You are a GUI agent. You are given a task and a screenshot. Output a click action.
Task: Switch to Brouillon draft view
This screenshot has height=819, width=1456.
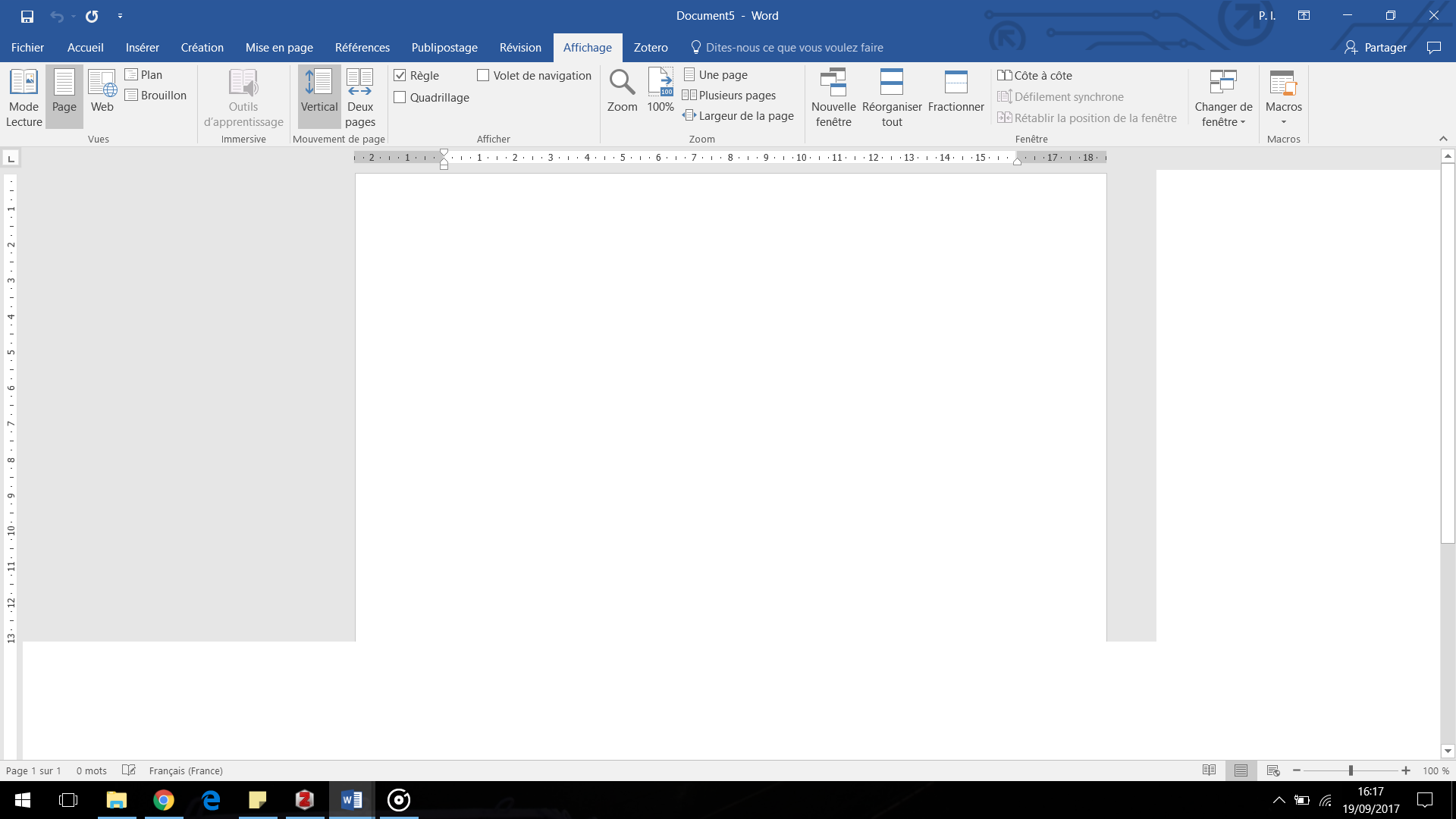(156, 95)
